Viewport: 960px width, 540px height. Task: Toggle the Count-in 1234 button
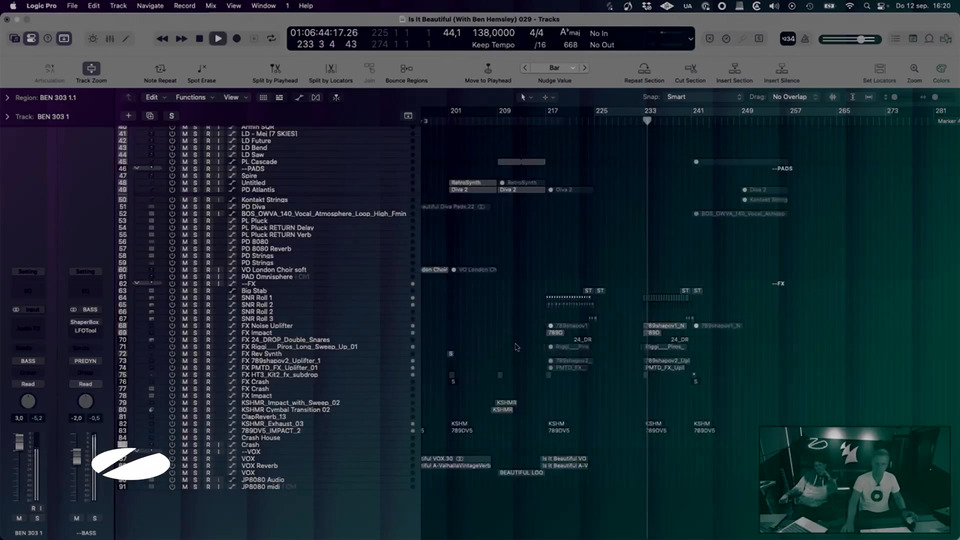coord(787,39)
